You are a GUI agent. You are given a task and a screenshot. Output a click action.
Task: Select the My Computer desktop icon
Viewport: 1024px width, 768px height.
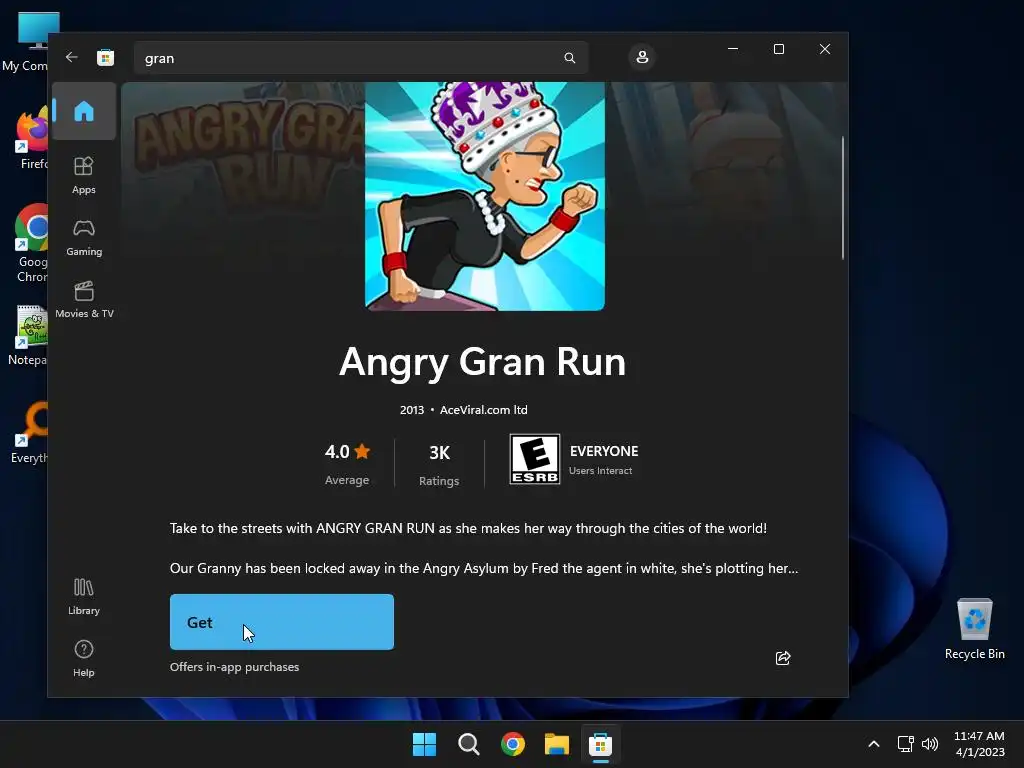[x=26, y=42]
